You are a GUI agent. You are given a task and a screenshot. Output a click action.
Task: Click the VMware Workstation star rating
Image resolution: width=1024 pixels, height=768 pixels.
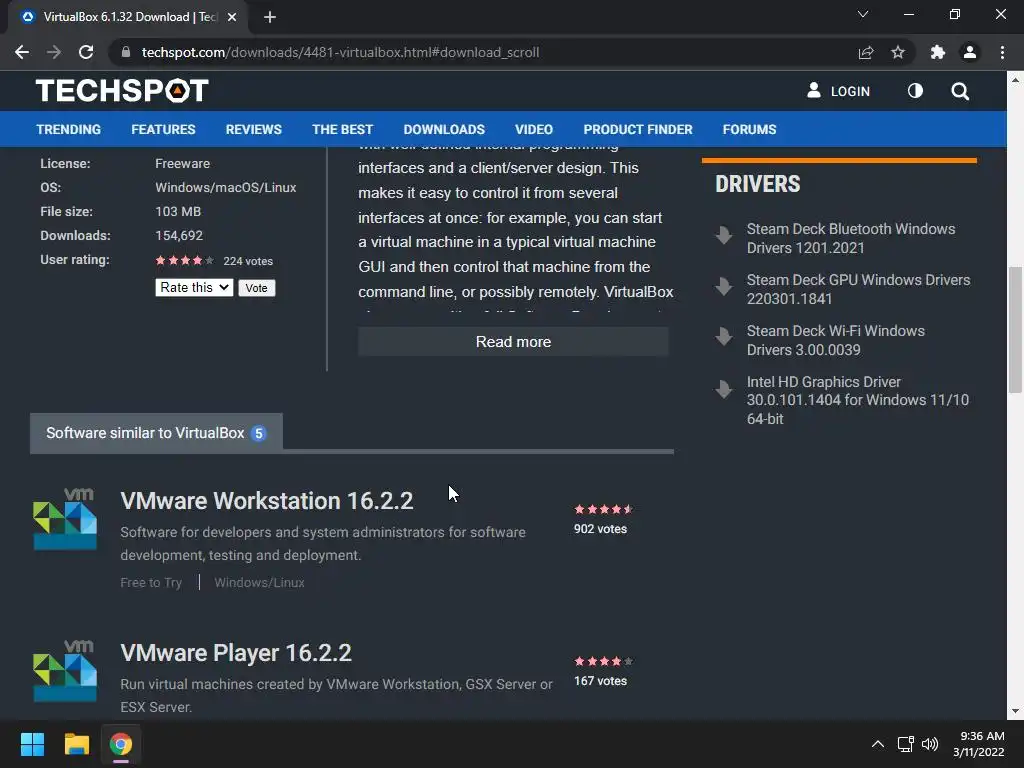pos(603,509)
